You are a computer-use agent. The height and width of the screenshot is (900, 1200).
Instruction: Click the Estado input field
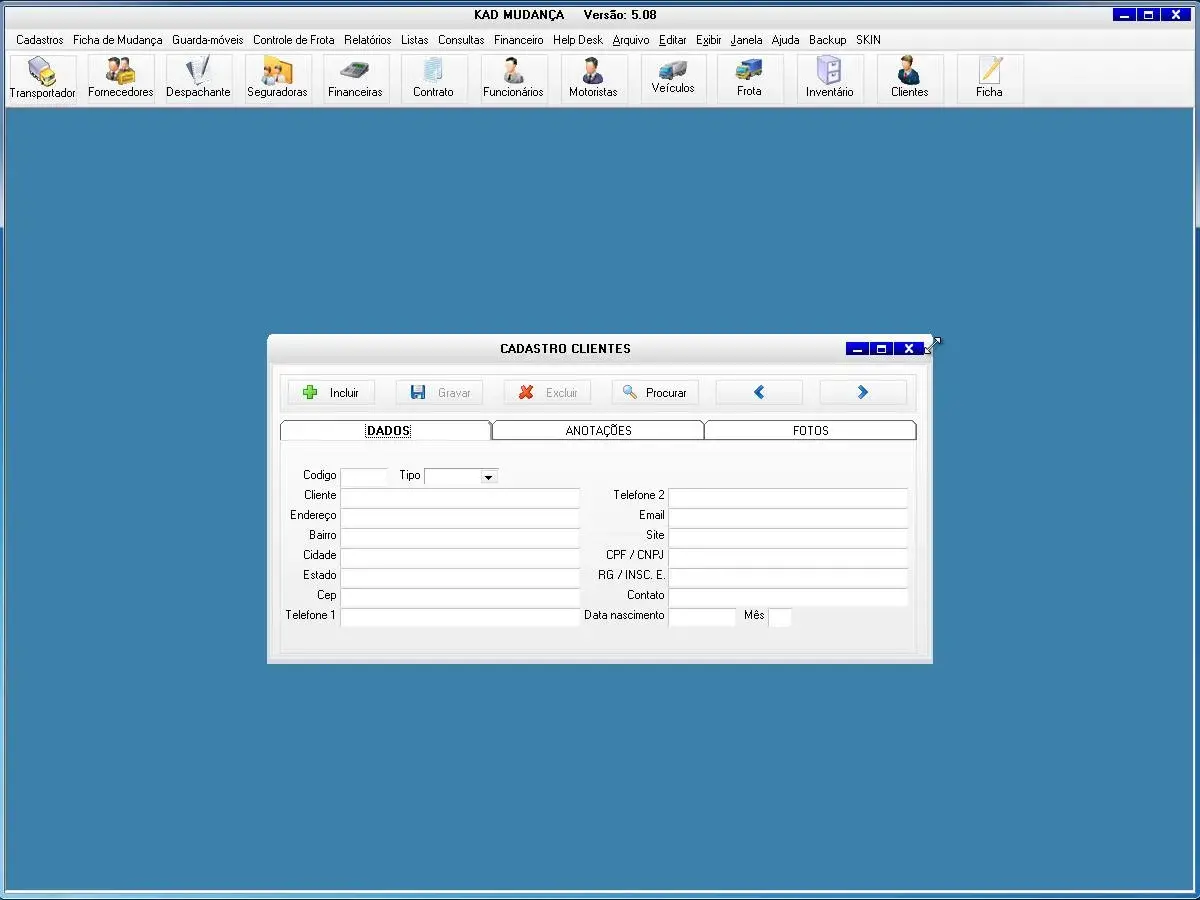[x=460, y=577]
